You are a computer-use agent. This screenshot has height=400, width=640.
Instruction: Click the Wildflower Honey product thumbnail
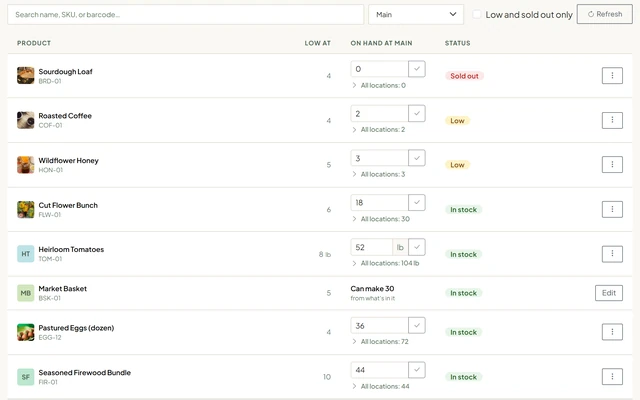[25, 164]
